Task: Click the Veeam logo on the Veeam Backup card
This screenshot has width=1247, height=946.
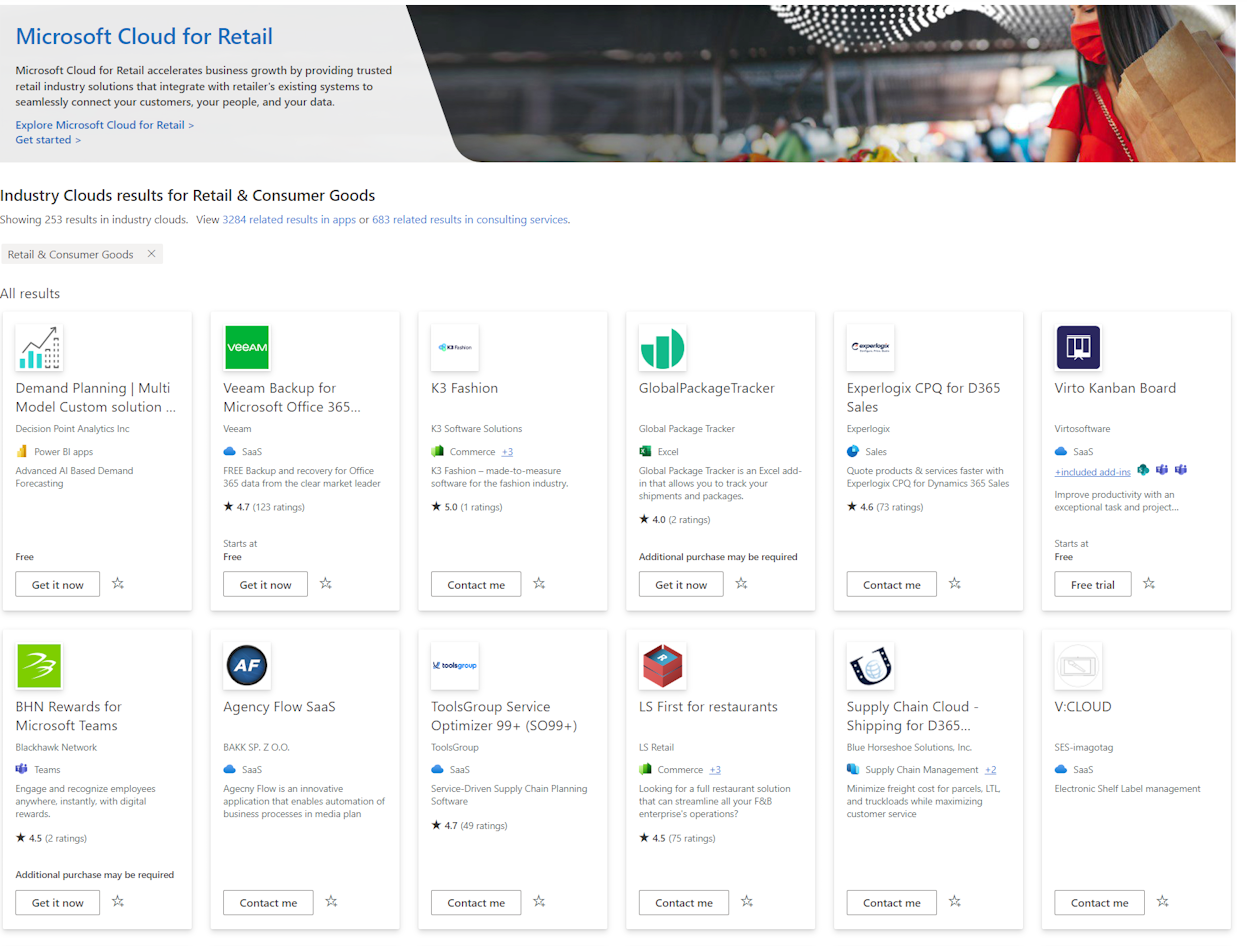Action: [247, 347]
